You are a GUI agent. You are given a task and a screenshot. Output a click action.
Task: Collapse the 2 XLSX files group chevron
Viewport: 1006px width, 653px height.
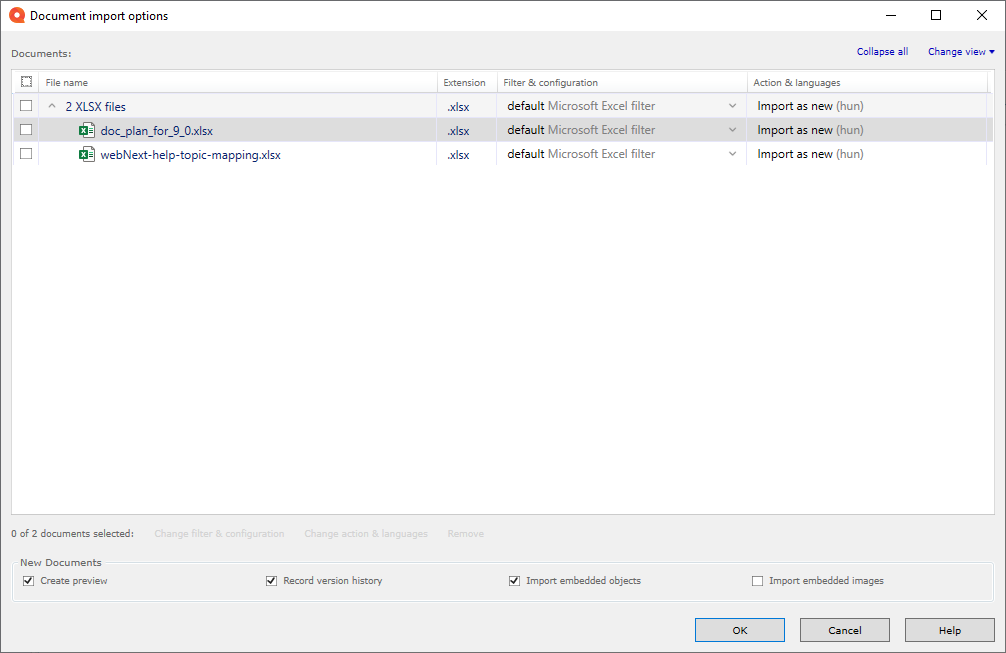[x=52, y=106]
